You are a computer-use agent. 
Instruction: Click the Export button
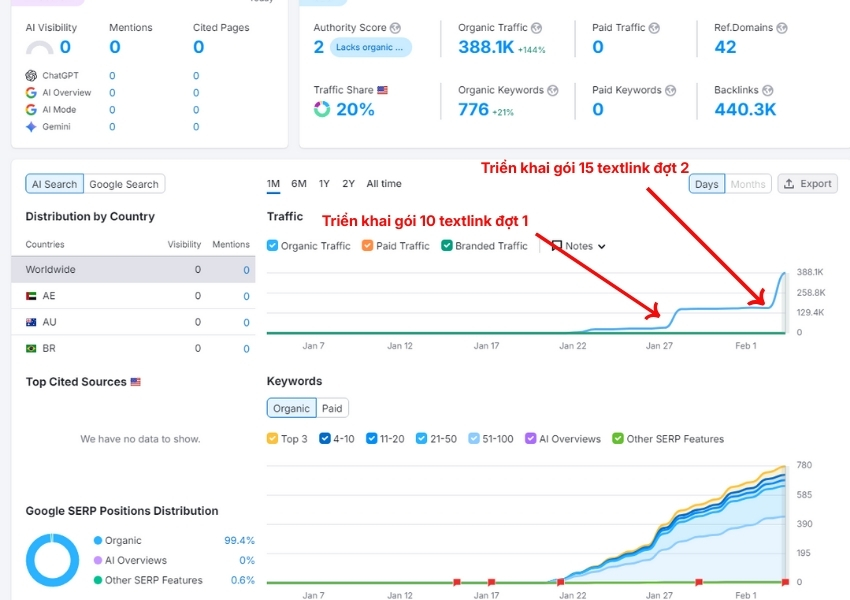pos(807,184)
